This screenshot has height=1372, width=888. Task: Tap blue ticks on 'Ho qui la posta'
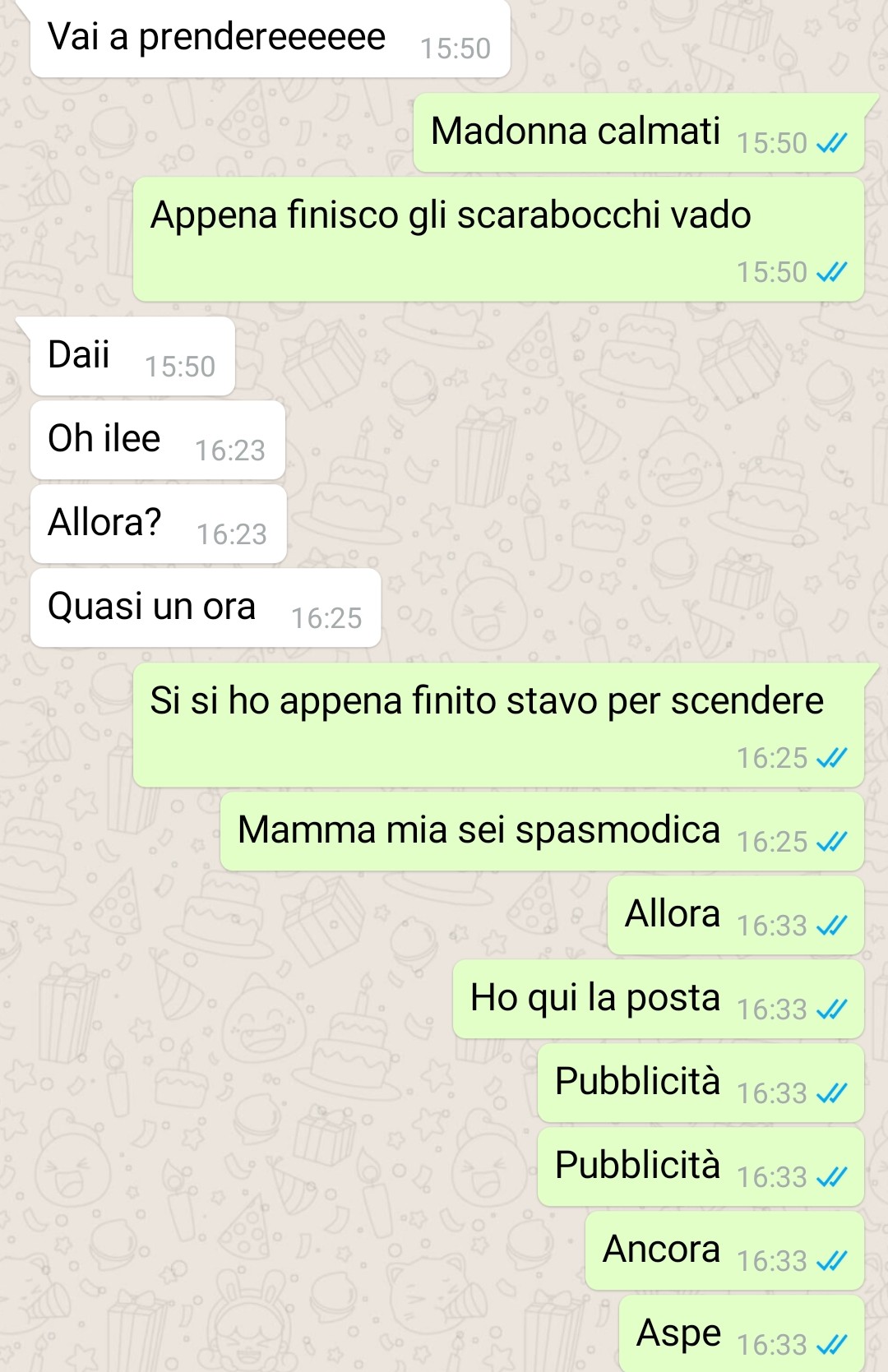[831, 1010]
